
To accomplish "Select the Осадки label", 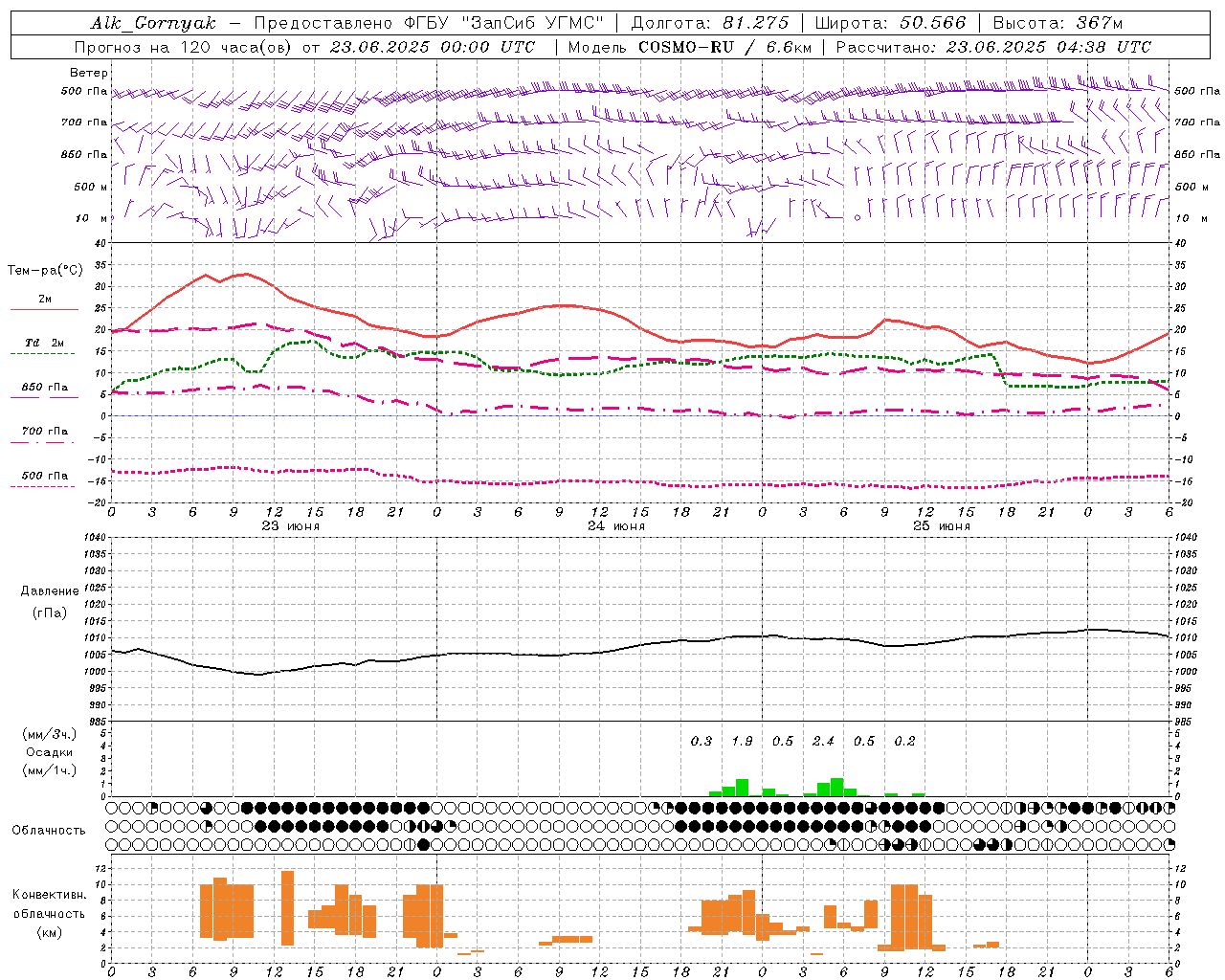I will [x=50, y=752].
